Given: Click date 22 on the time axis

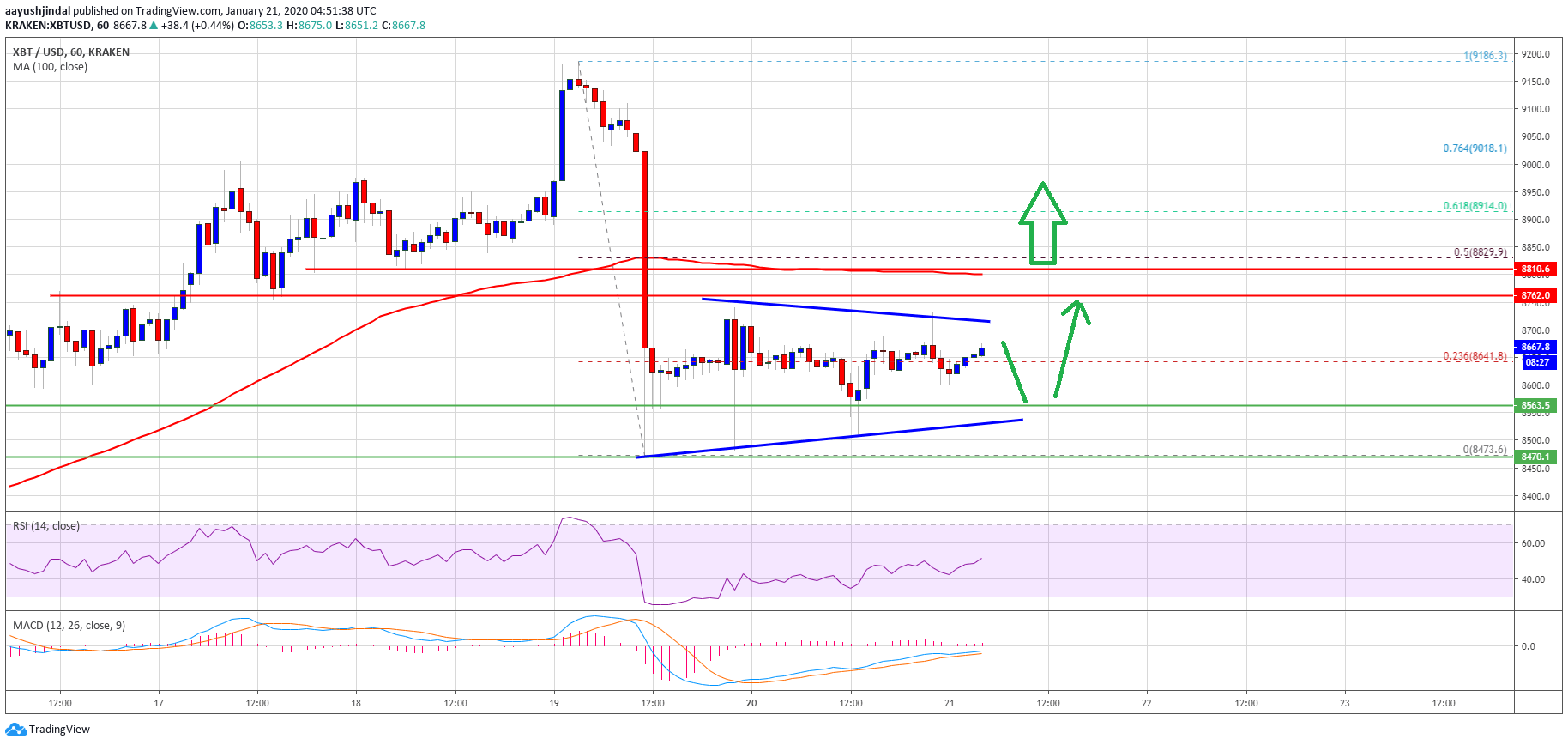Looking at the screenshot, I should point(1147,703).
